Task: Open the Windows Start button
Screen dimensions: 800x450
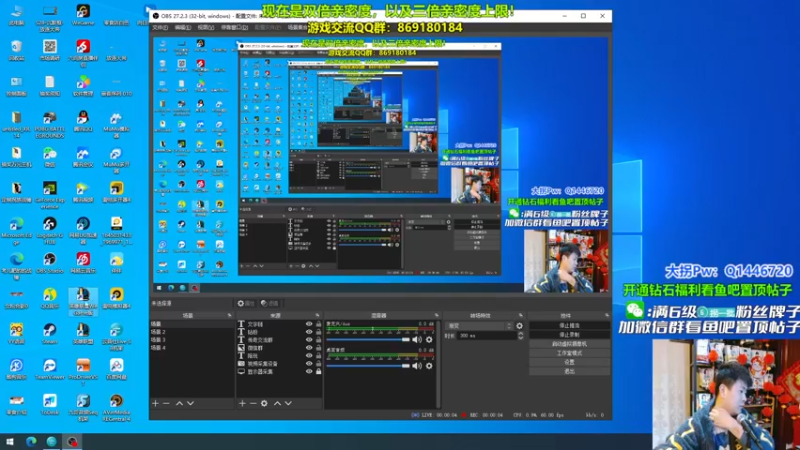Action: 10,441
